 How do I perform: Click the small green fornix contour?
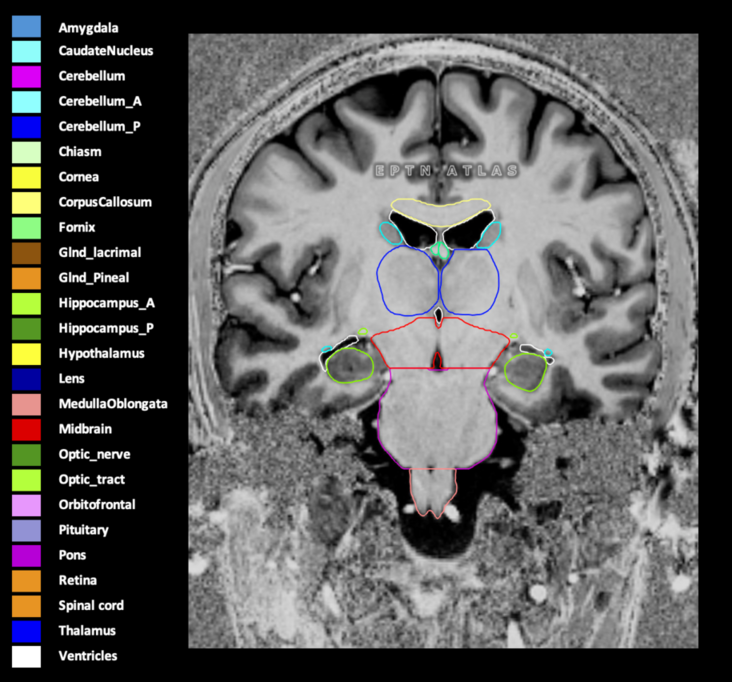coord(440,251)
